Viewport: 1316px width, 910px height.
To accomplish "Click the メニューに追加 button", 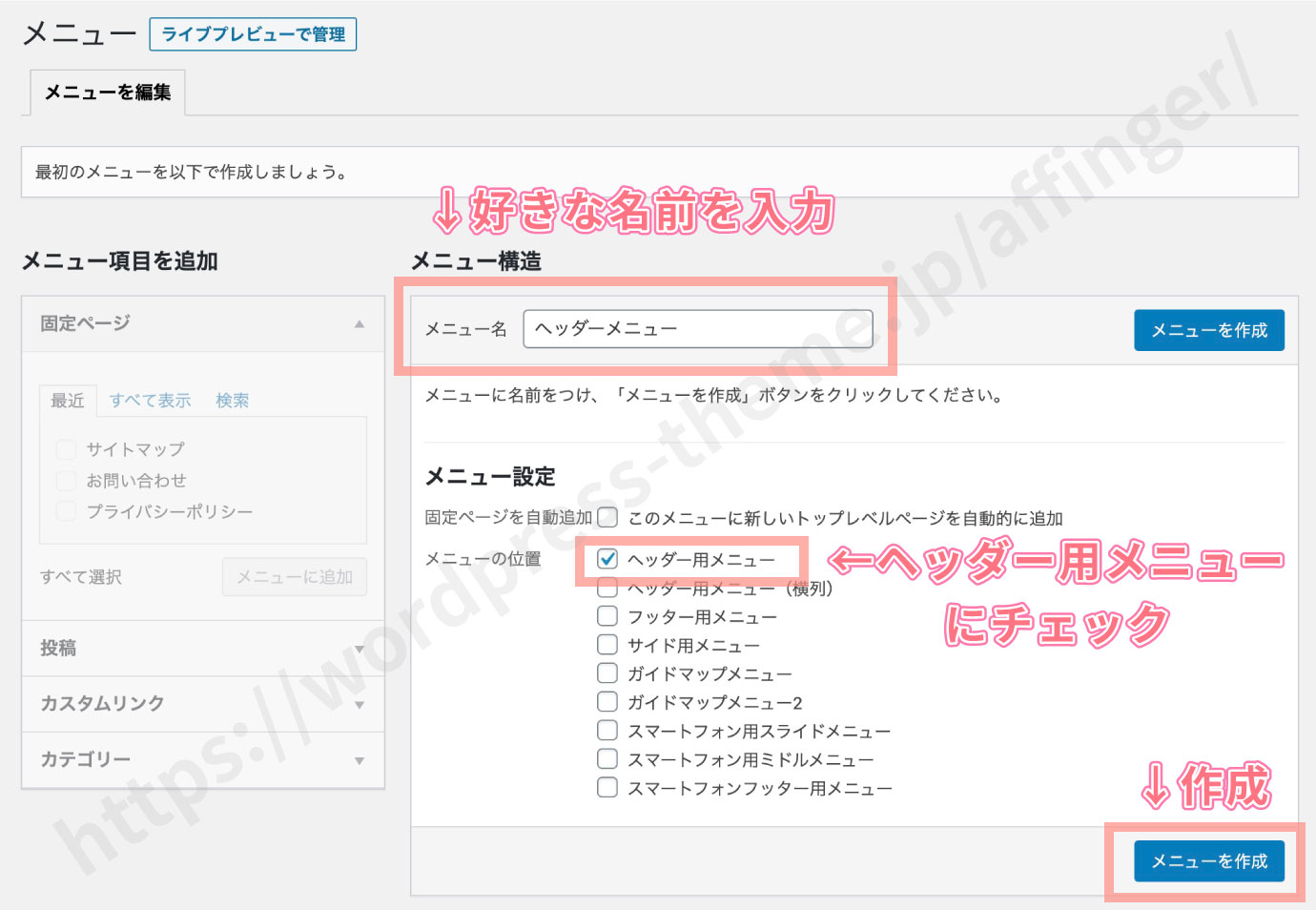I will (295, 577).
